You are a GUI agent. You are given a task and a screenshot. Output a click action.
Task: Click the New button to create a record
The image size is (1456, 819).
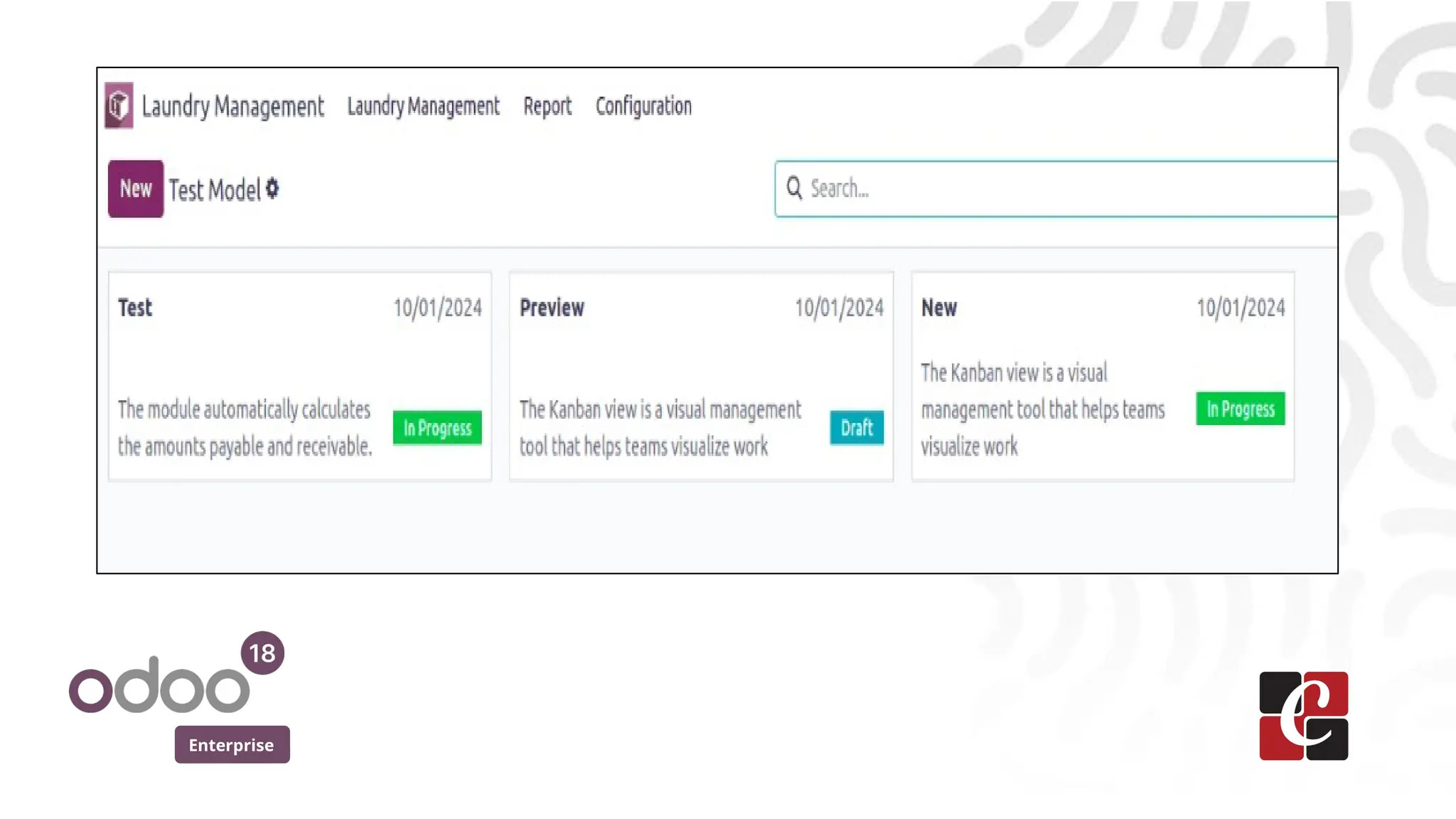136,188
